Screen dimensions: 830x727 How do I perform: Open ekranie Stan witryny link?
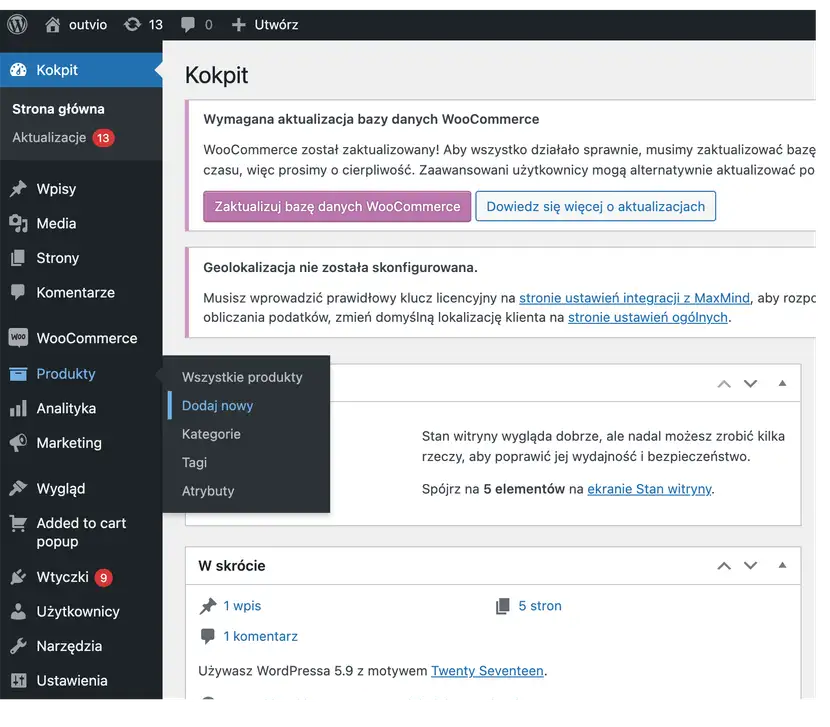pos(649,489)
